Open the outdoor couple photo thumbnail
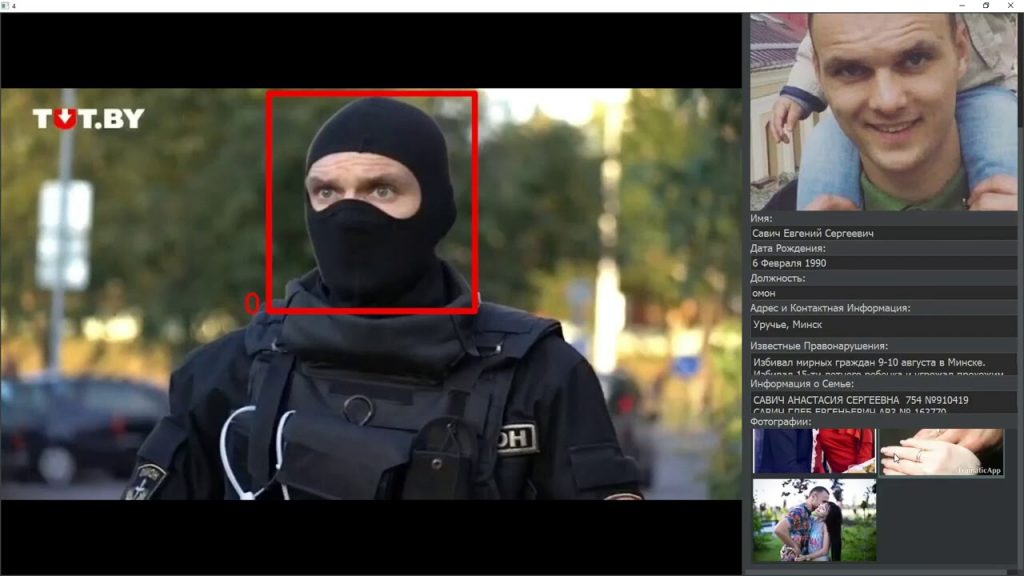This screenshot has height=576, width=1024. pos(814,519)
